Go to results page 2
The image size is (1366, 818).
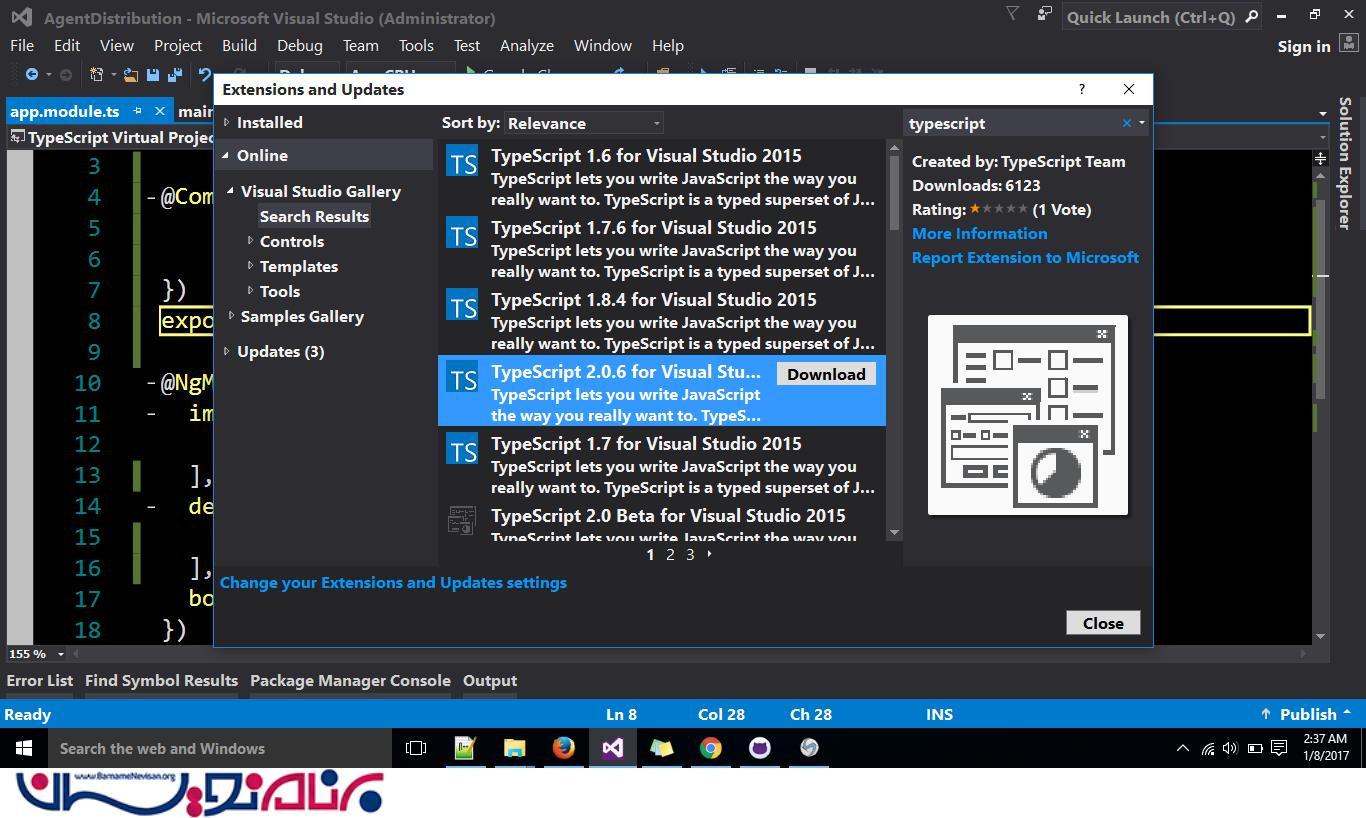[x=670, y=554]
